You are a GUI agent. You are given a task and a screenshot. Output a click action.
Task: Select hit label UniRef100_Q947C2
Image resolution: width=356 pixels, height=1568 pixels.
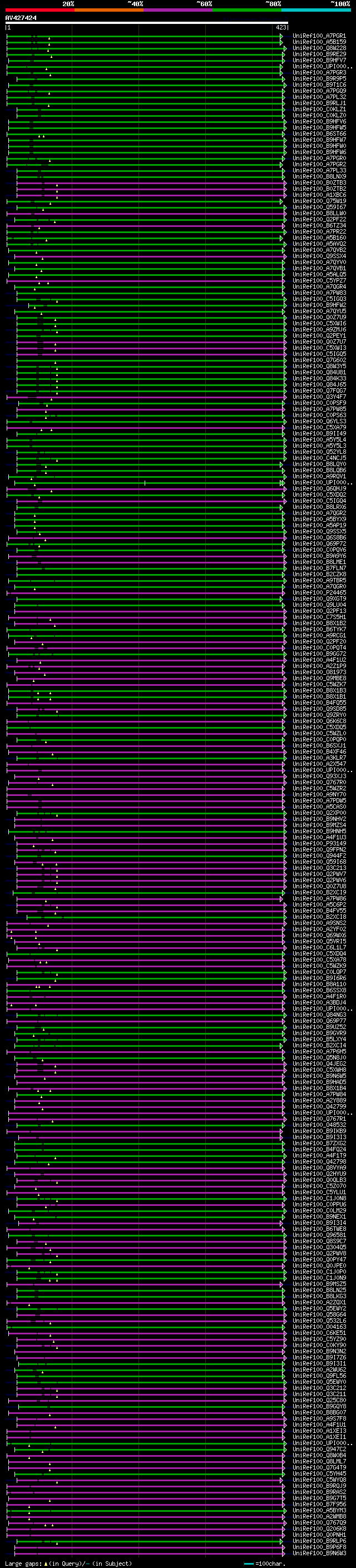click(319, 1450)
